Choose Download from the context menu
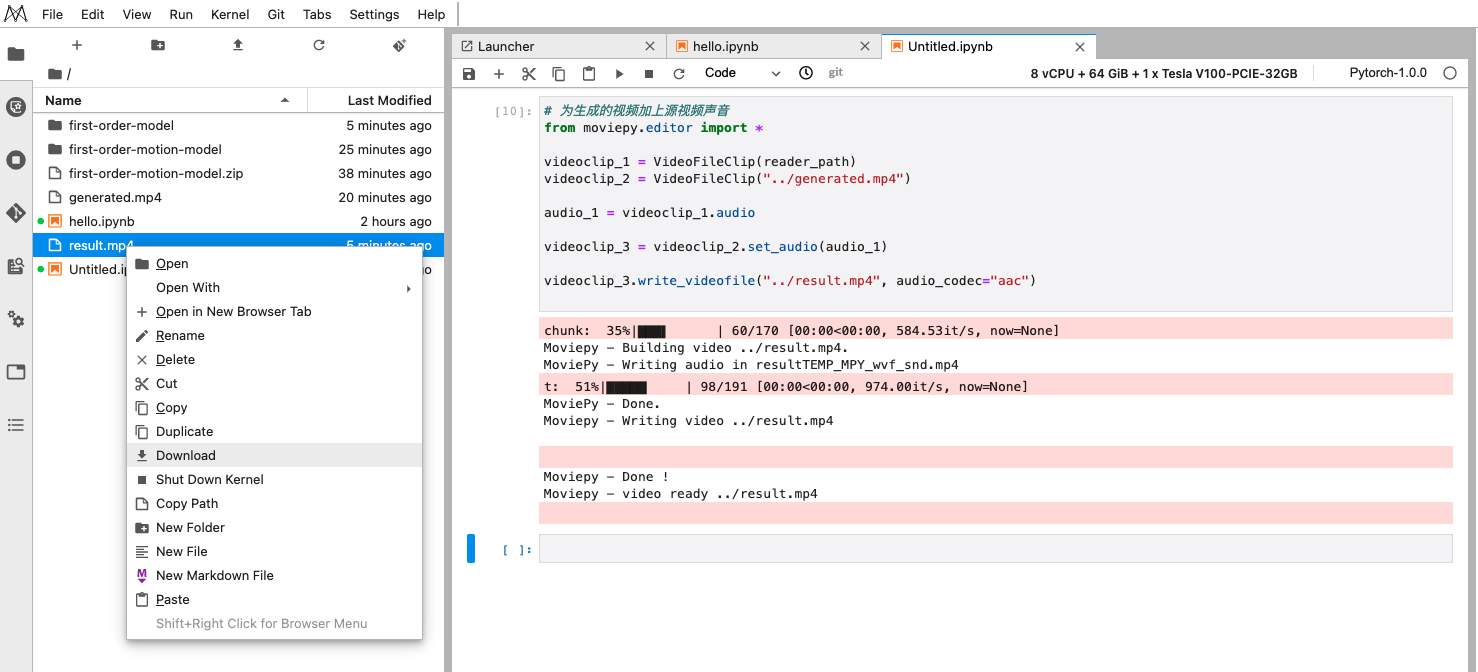The height and width of the screenshot is (672, 1478). pyautogui.click(x=186, y=456)
